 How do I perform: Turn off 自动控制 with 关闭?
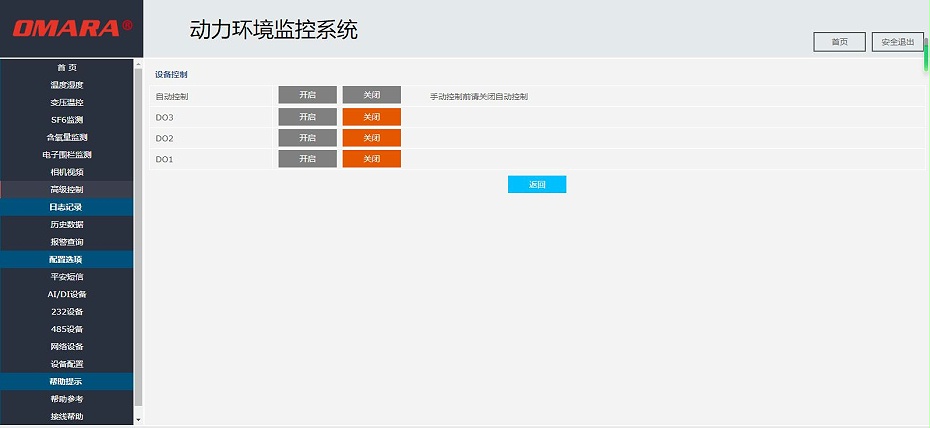tap(371, 95)
